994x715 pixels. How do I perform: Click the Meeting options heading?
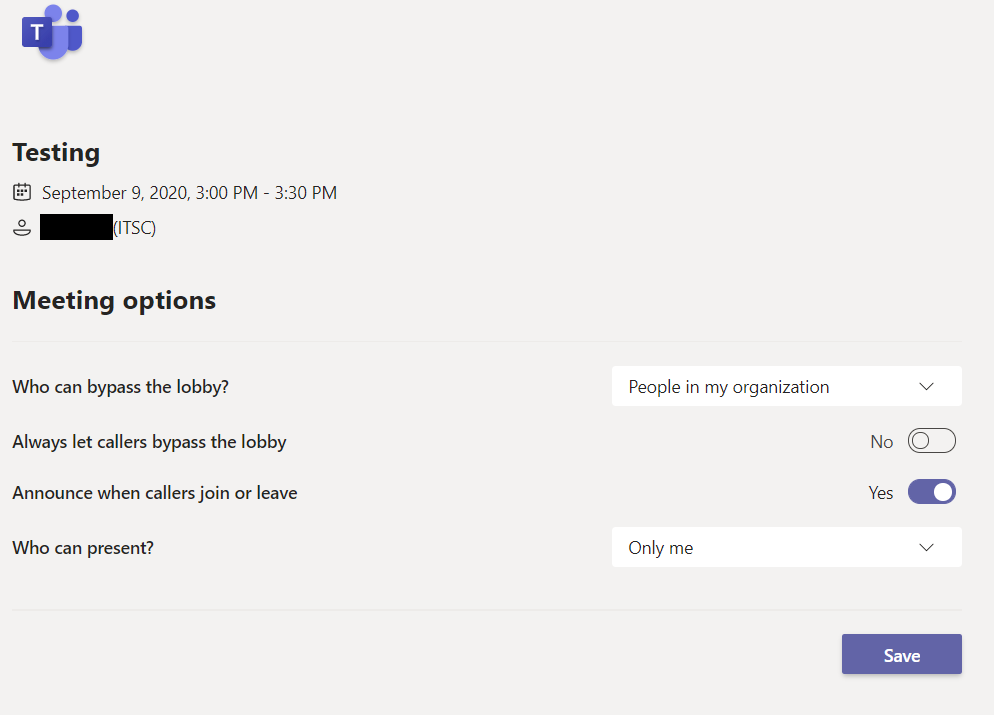pyautogui.click(x=114, y=300)
